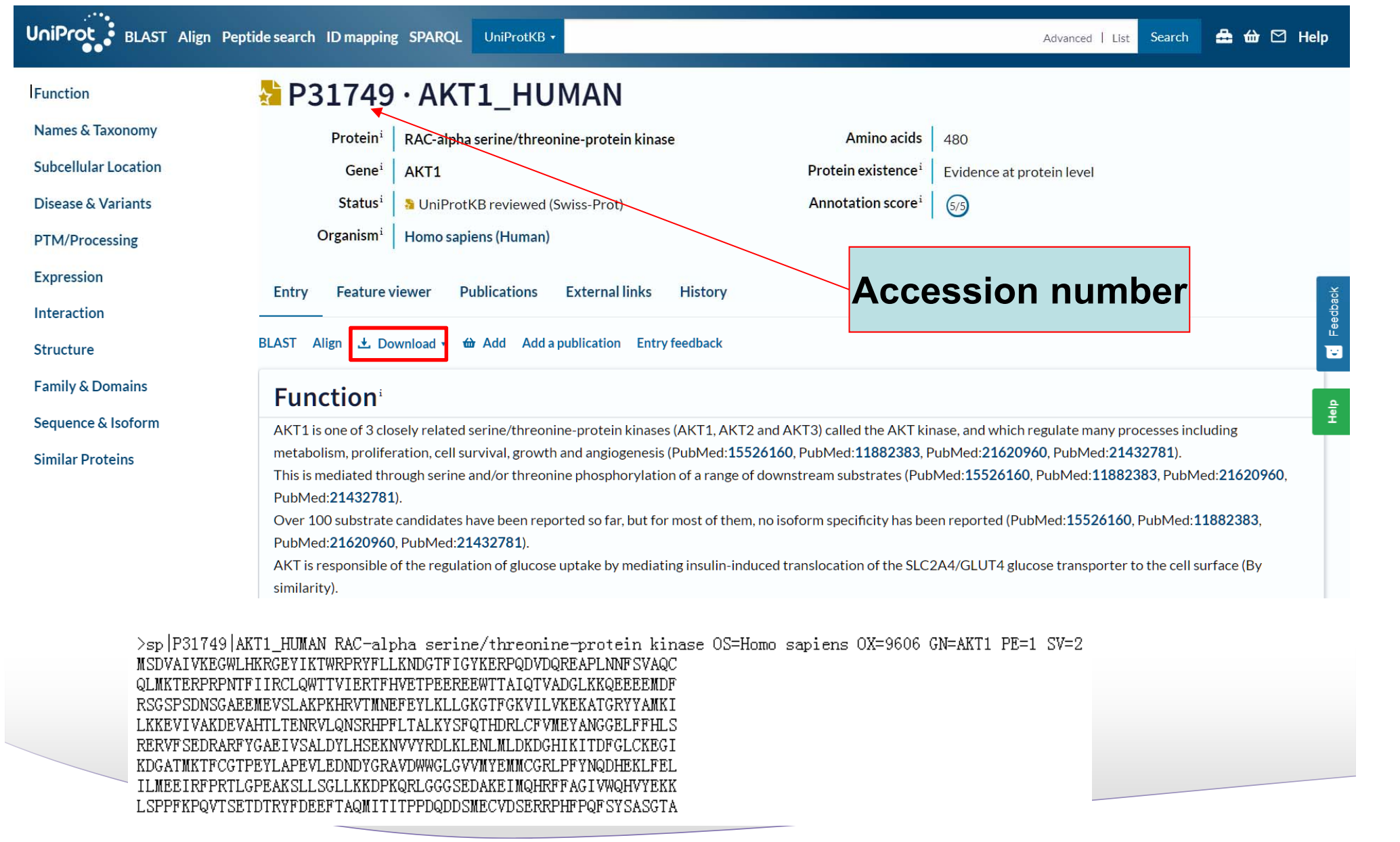The height and width of the screenshot is (842, 1400).
Task: Switch to the Publications tab
Action: pos(498,291)
